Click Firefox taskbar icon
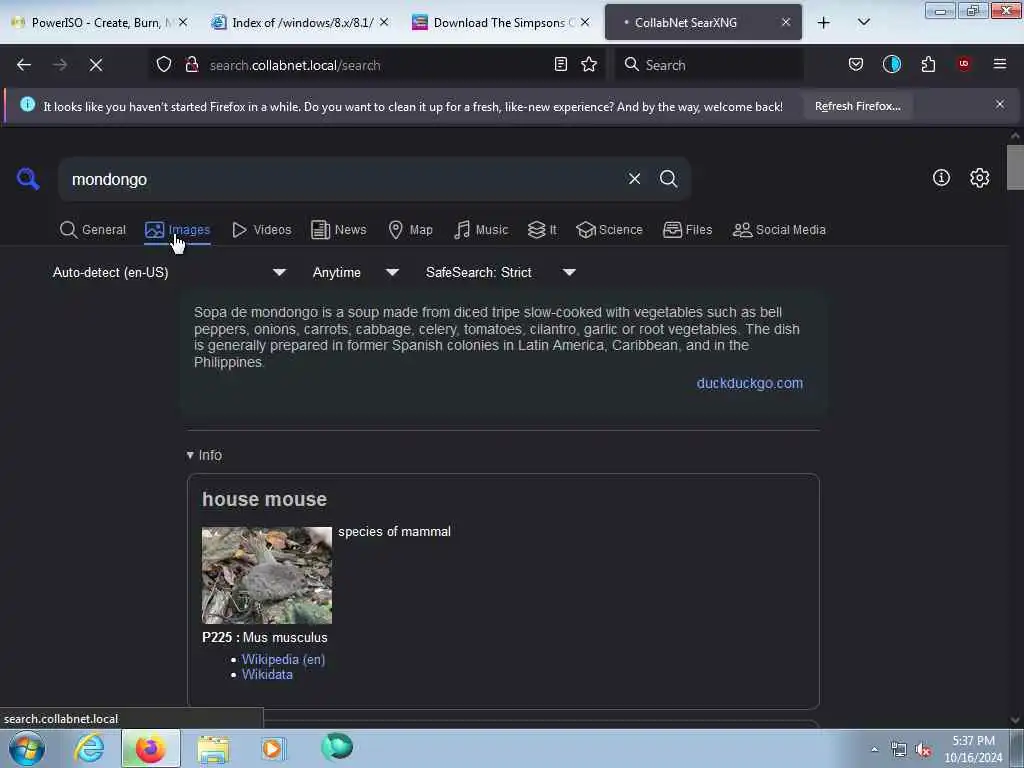The image size is (1024, 768). [x=150, y=748]
